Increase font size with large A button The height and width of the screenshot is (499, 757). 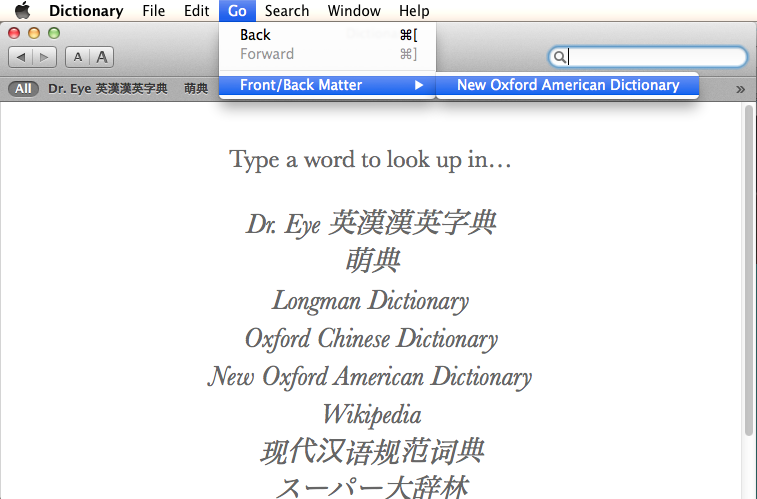[101, 57]
